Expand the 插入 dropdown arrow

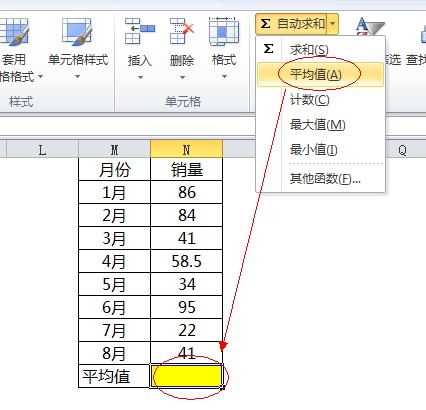coord(140,77)
